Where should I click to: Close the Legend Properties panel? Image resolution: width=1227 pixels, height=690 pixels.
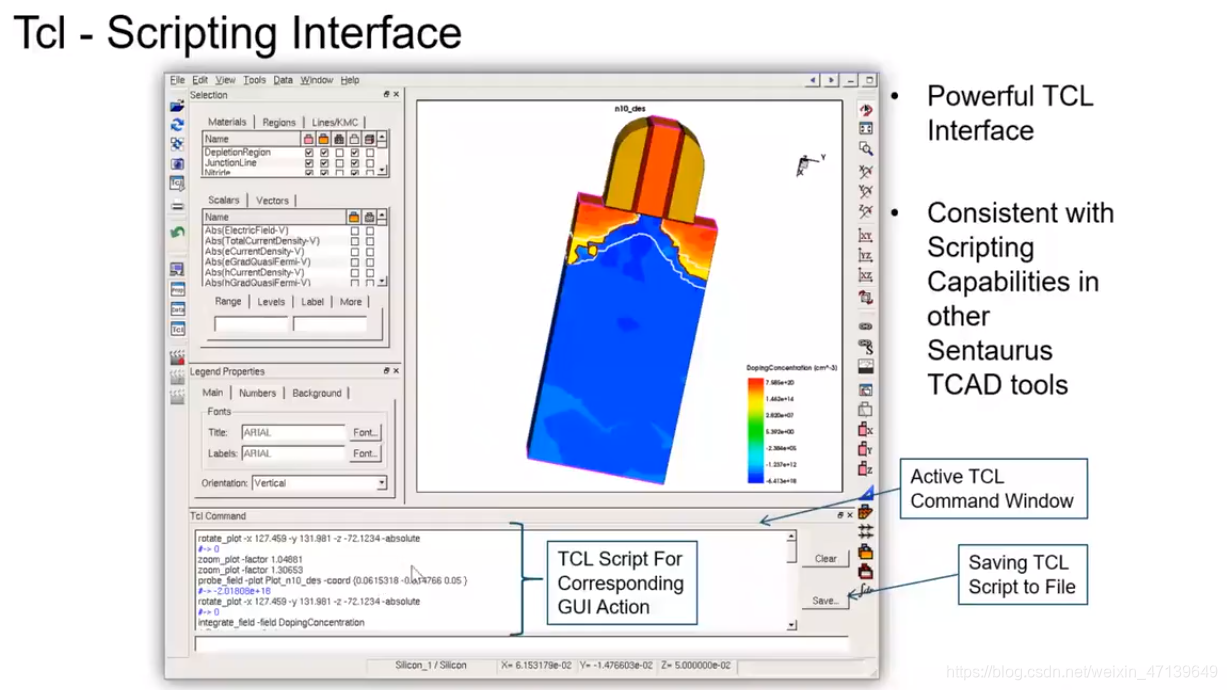click(x=396, y=371)
